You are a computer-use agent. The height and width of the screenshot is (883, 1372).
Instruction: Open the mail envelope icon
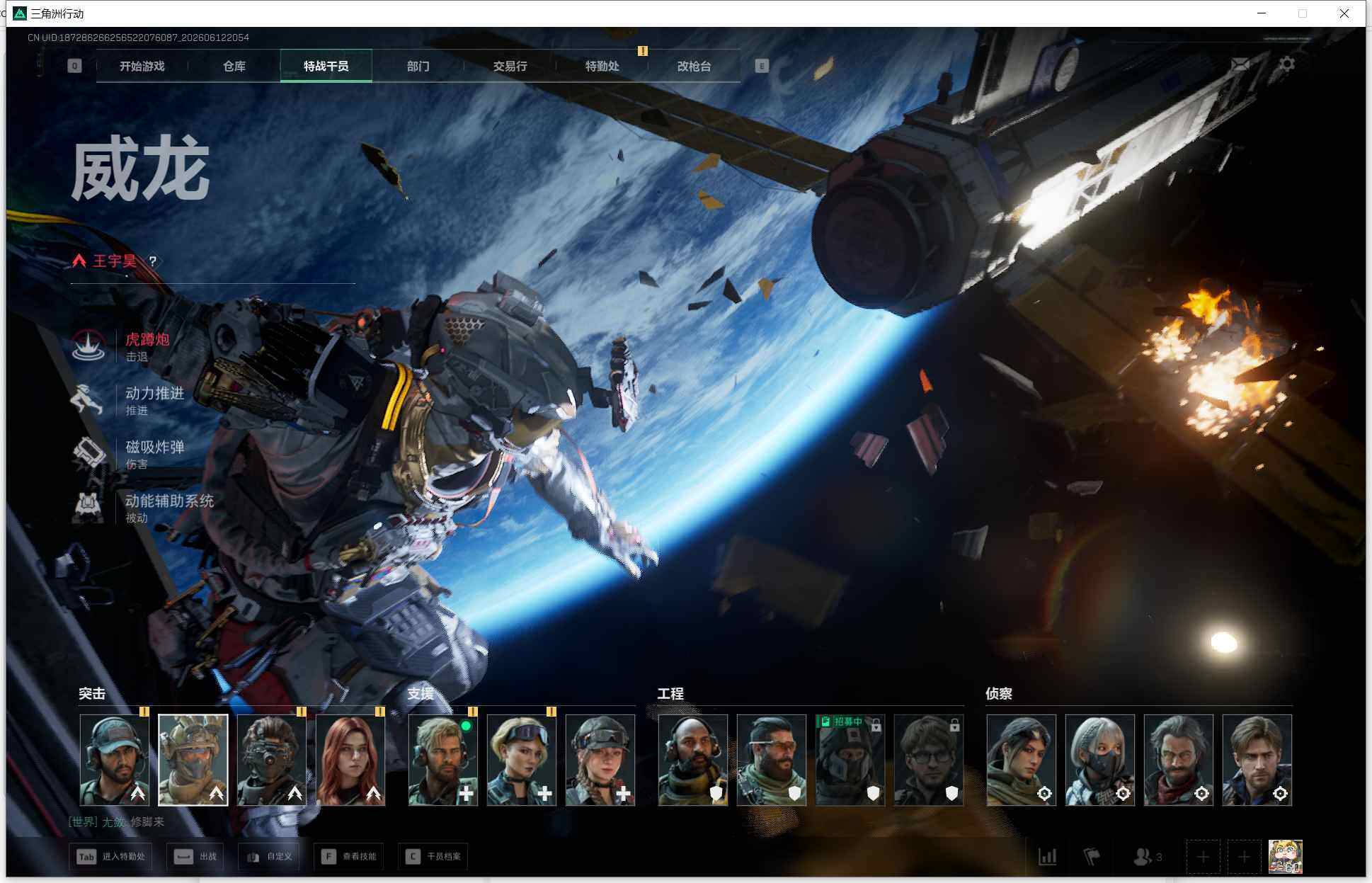[1240, 64]
